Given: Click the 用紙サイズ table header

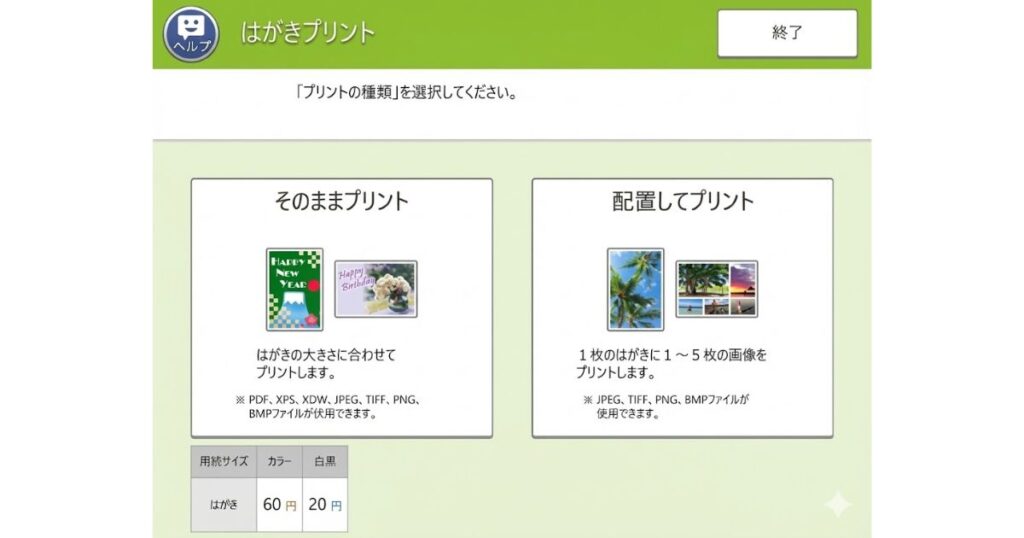Looking at the screenshot, I should (x=223, y=462).
